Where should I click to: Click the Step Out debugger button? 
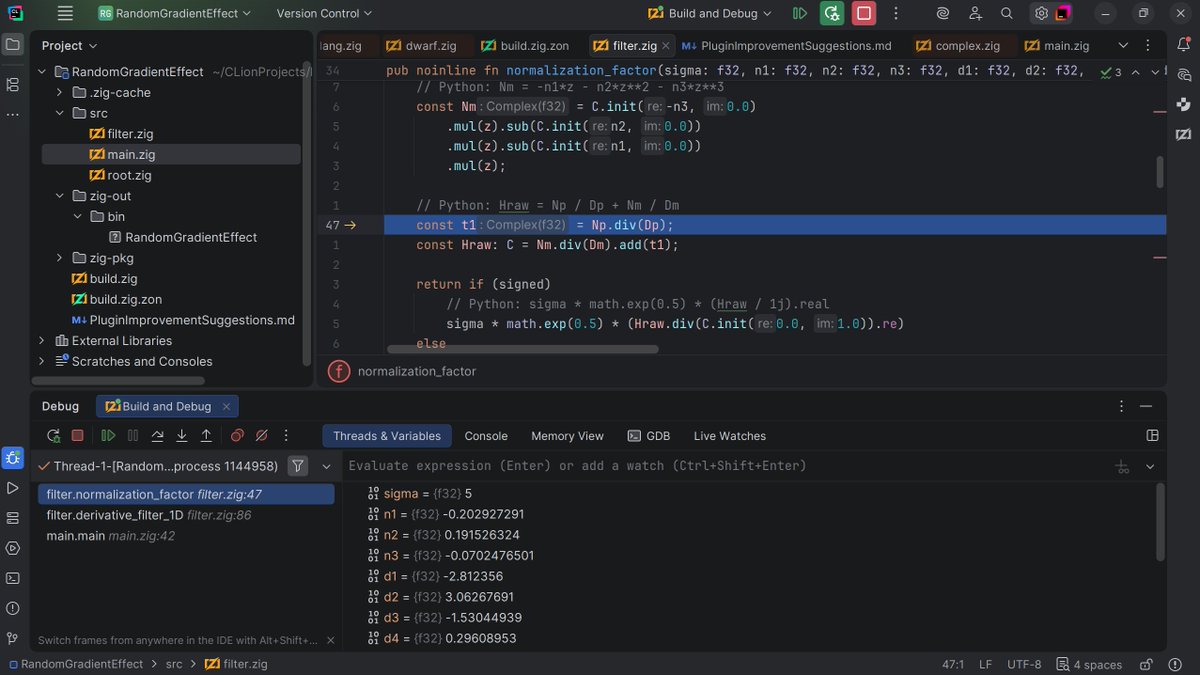(206, 436)
